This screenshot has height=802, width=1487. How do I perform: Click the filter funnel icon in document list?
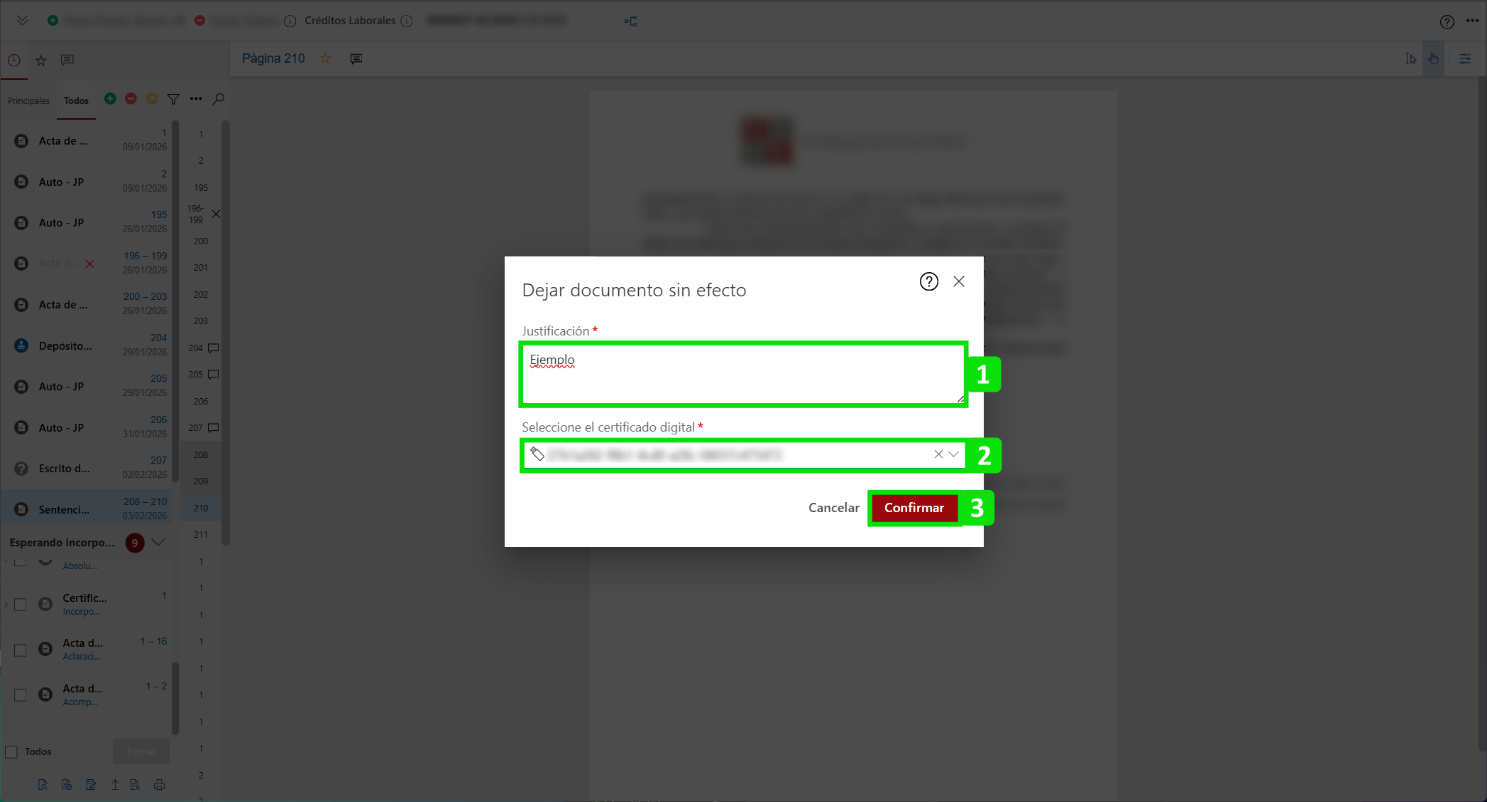[x=173, y=99]
